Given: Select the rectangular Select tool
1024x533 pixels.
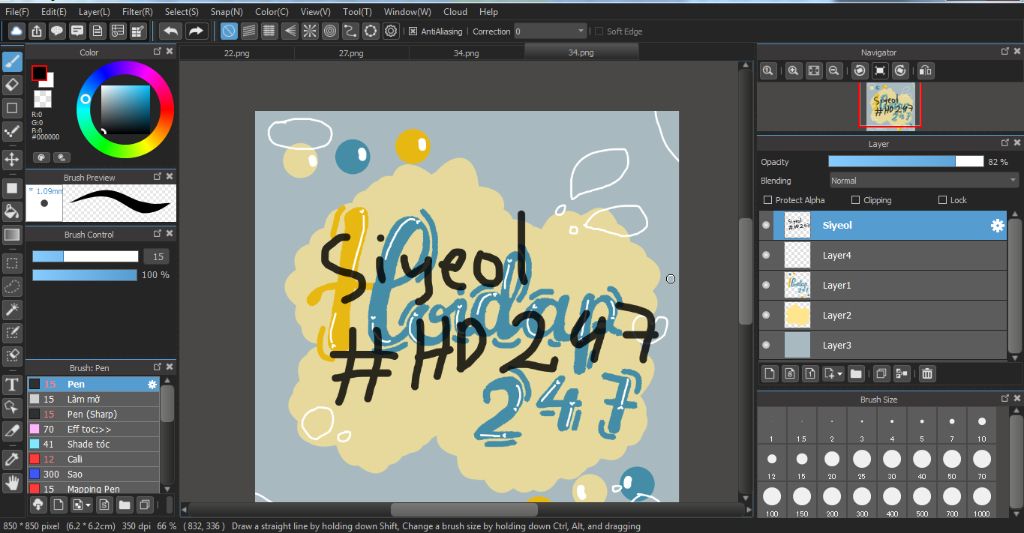Looking at the screenshot, I should tap(12, 263).
